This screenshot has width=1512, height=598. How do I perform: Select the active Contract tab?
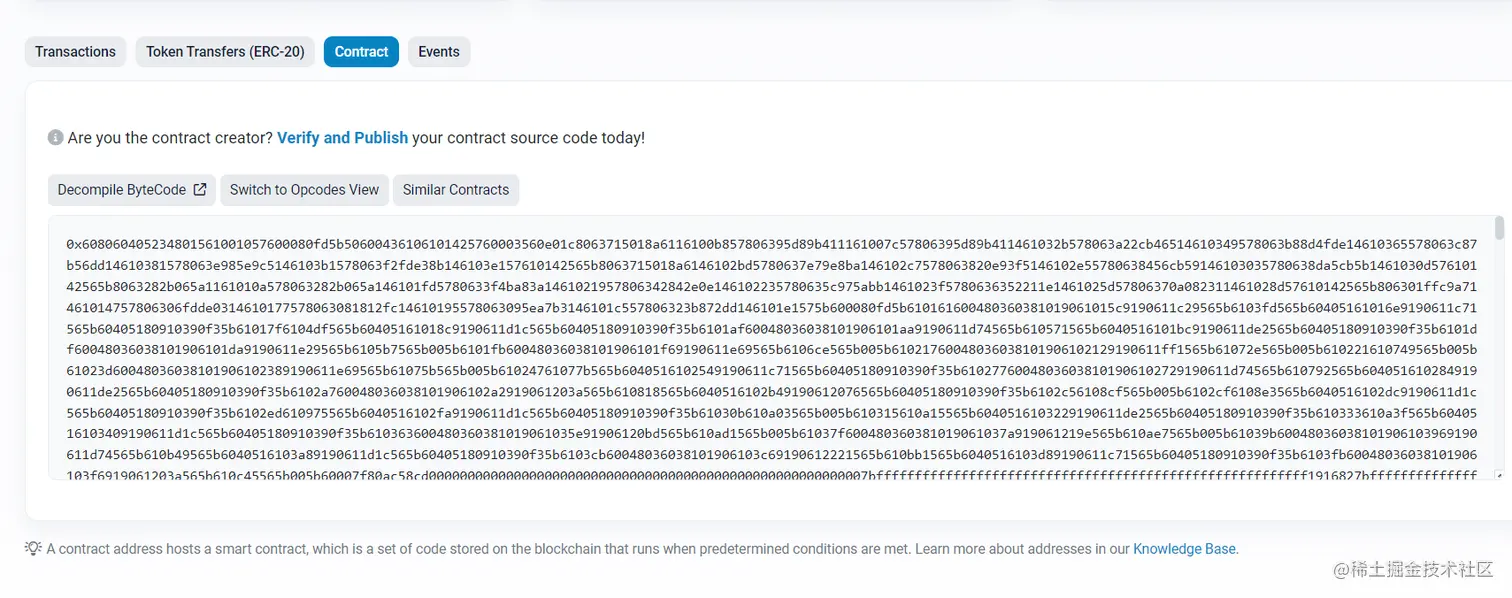coord(361,52)
